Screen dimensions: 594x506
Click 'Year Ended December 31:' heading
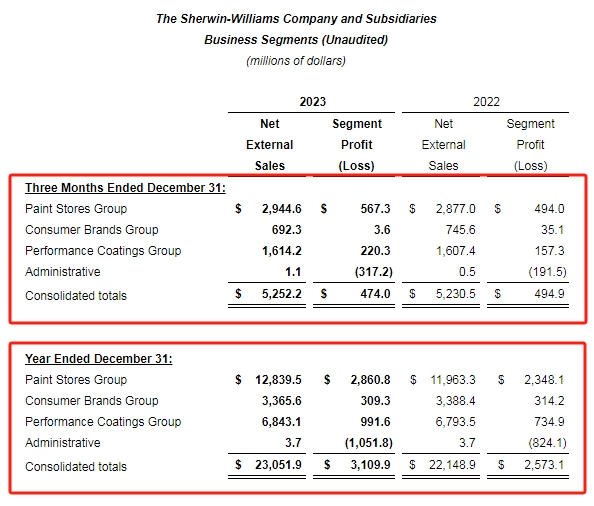click(99, 359)
